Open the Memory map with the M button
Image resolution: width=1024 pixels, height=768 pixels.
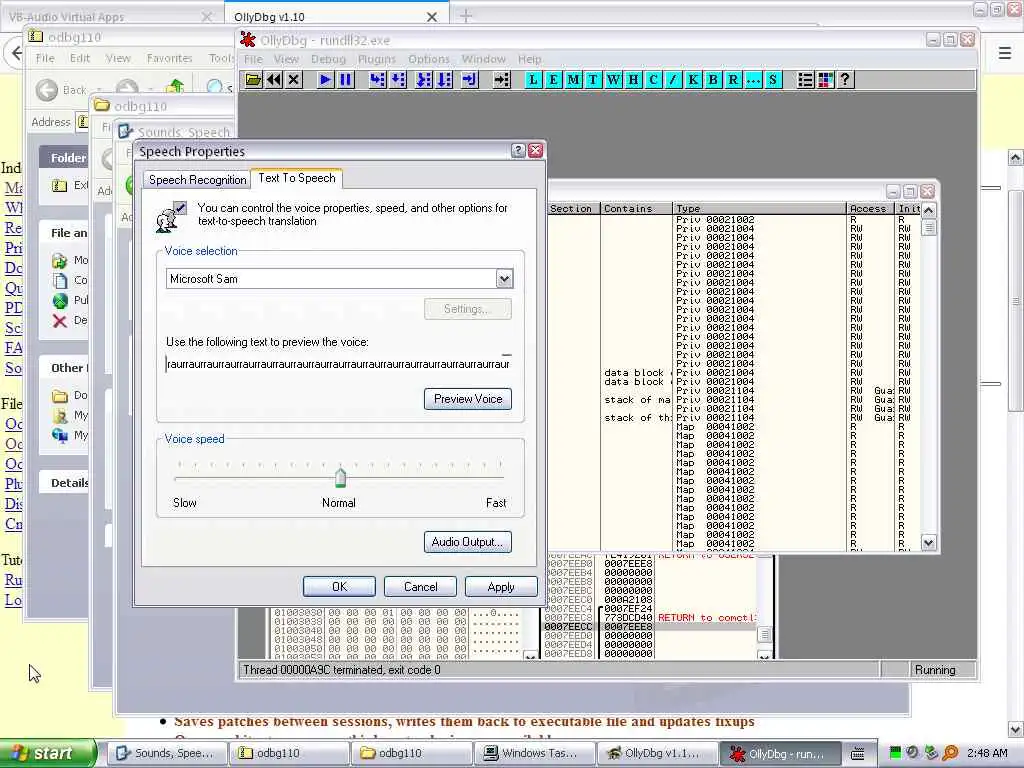573,80
